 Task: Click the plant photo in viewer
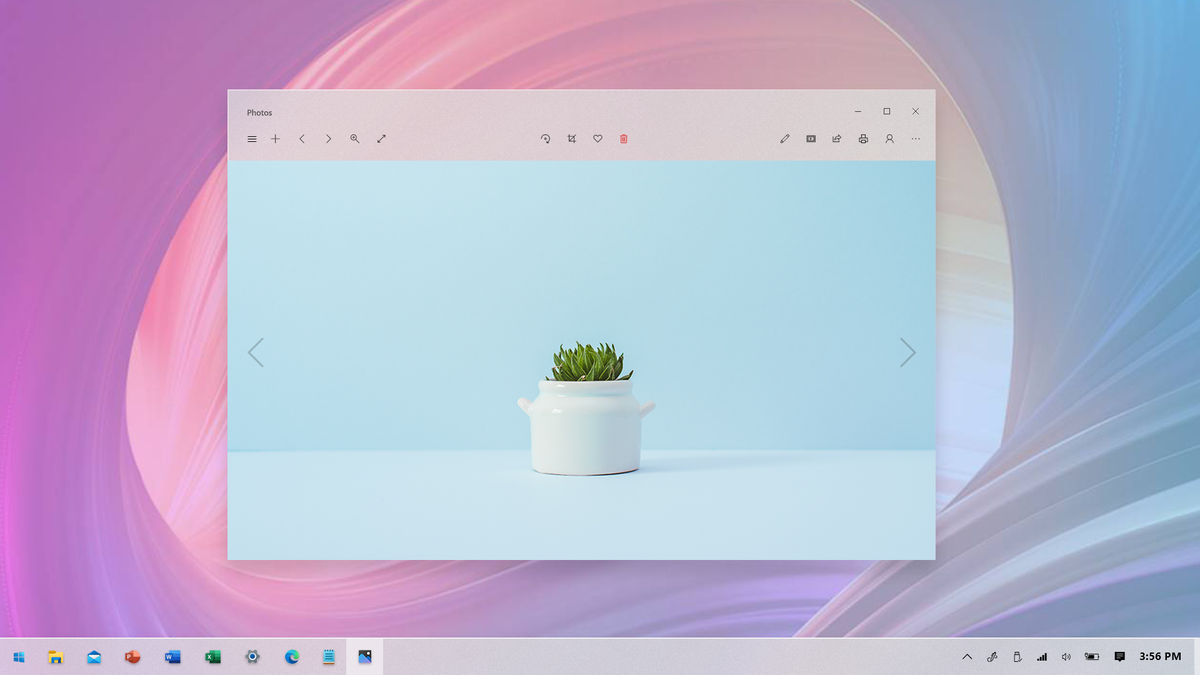[x=582, y=360]
